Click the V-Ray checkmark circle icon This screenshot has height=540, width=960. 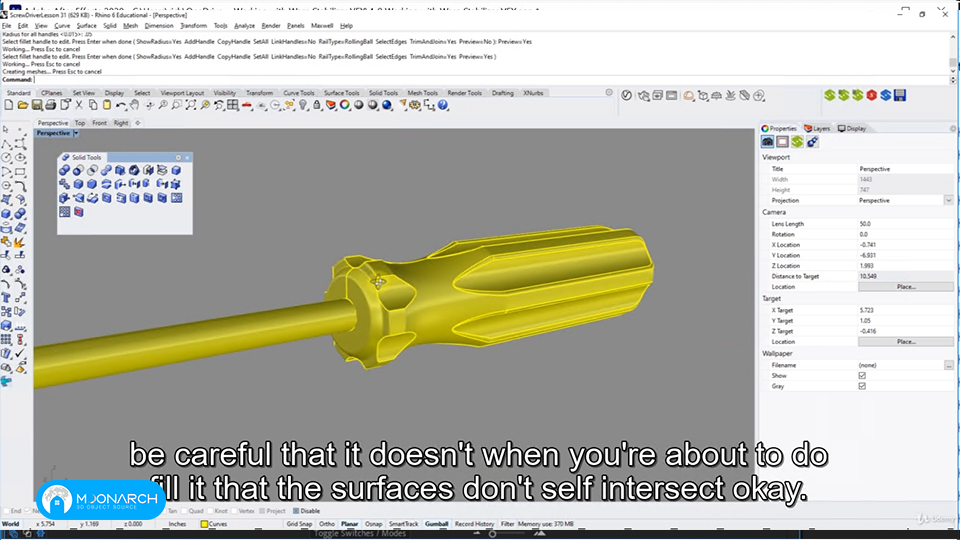coord(626,96)
